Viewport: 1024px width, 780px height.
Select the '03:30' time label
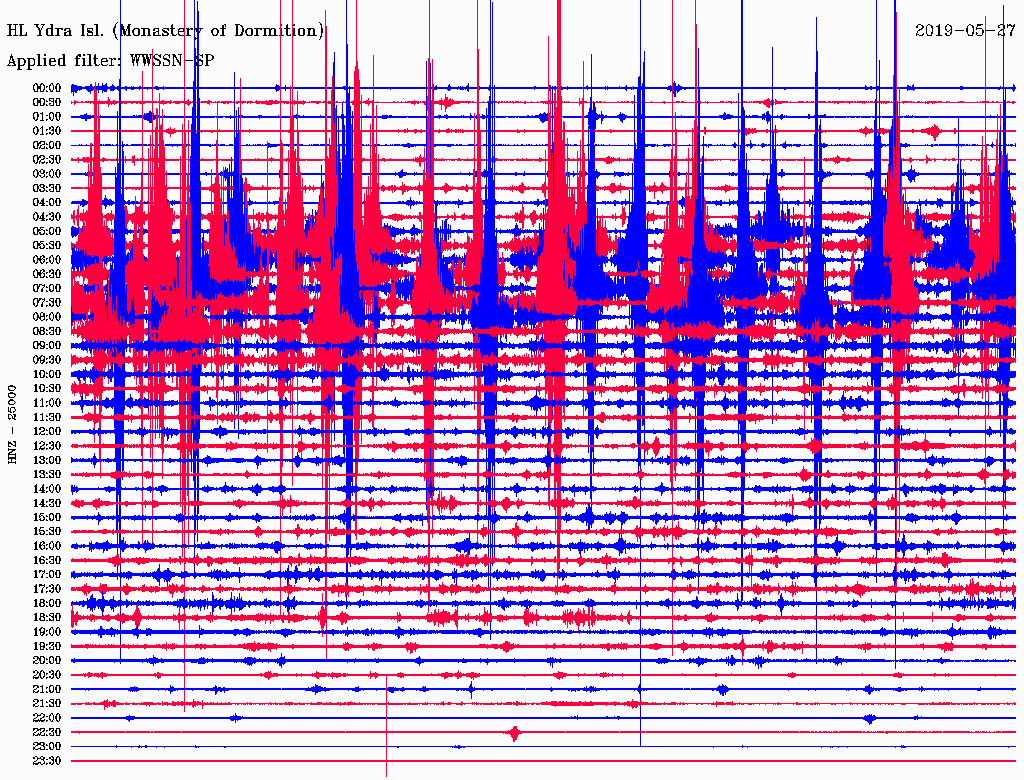coord(47,188)
